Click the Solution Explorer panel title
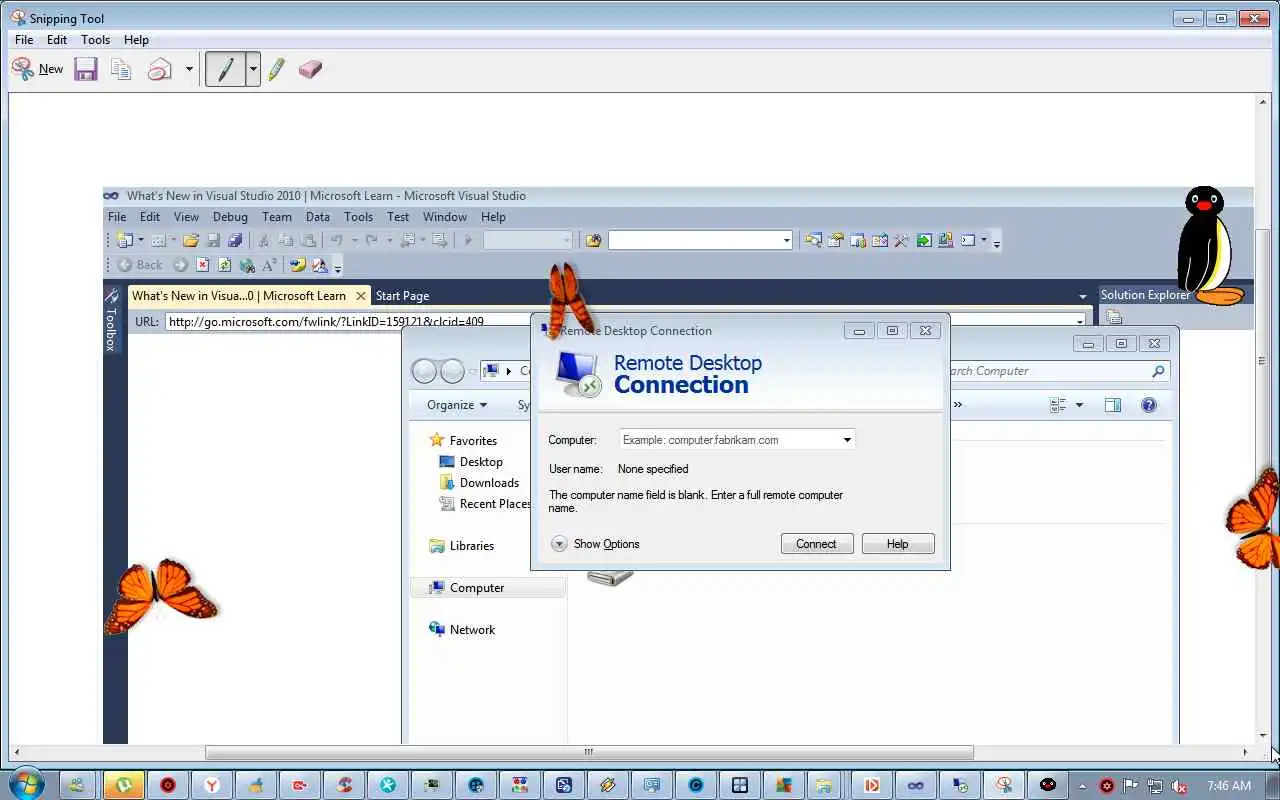 point(1145,295)
